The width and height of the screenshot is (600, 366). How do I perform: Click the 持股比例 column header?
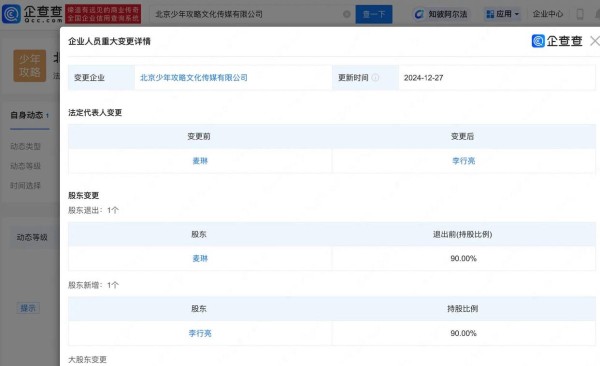[x=462, y=309]
